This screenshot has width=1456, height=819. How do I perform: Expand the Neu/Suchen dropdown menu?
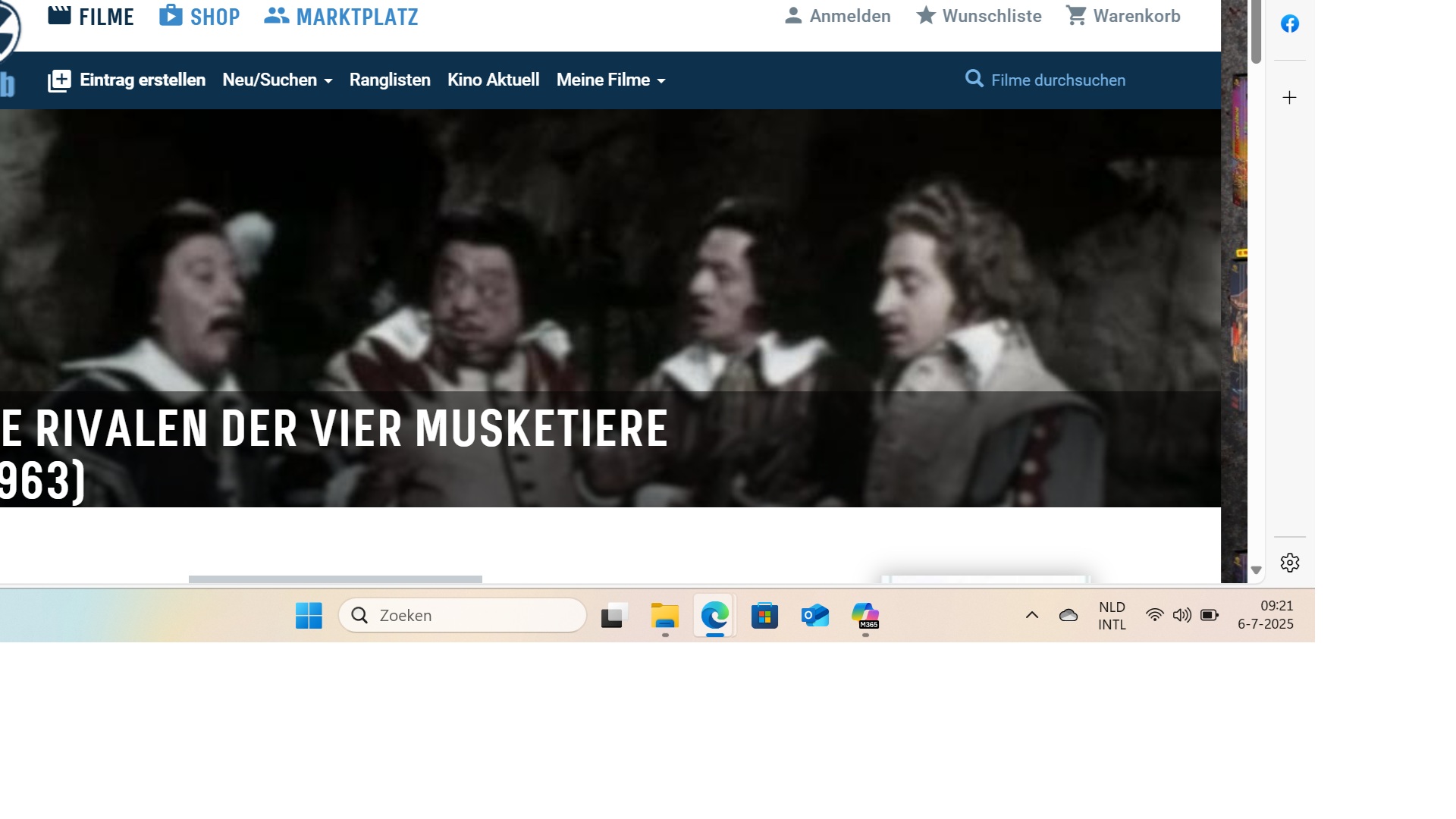(278, 80)
